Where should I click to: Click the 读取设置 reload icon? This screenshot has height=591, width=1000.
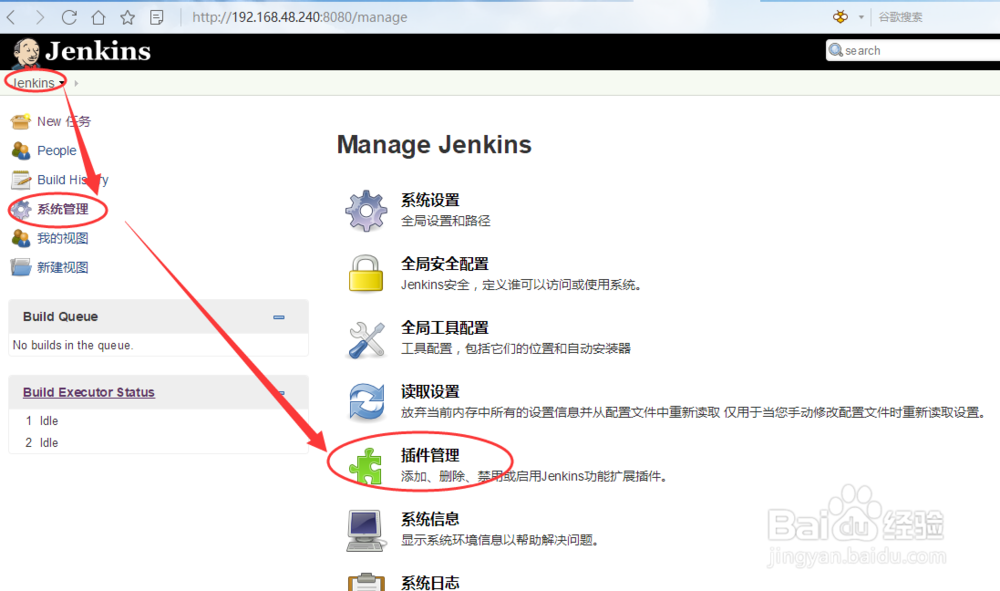(x=367, y=402)
